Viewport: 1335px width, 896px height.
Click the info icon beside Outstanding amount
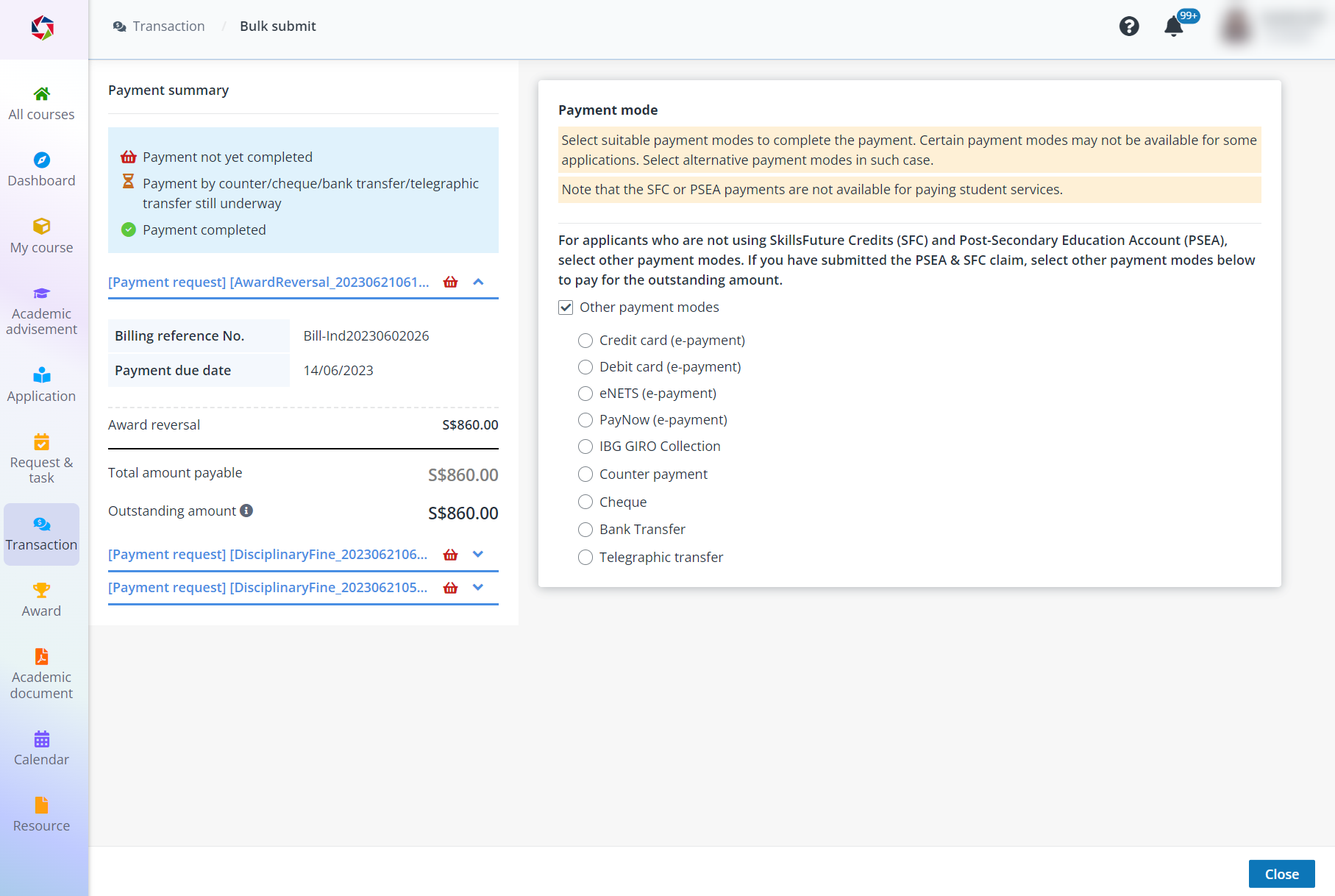click(246, 511)
